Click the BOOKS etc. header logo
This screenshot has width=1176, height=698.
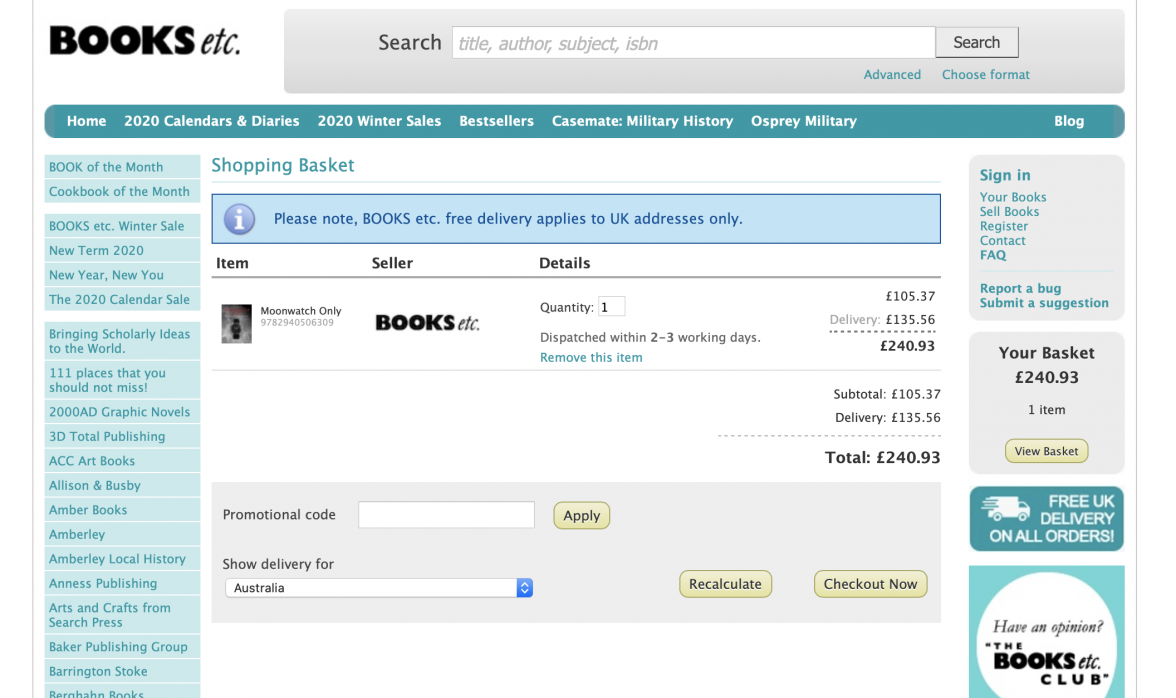tap(144, 40)
